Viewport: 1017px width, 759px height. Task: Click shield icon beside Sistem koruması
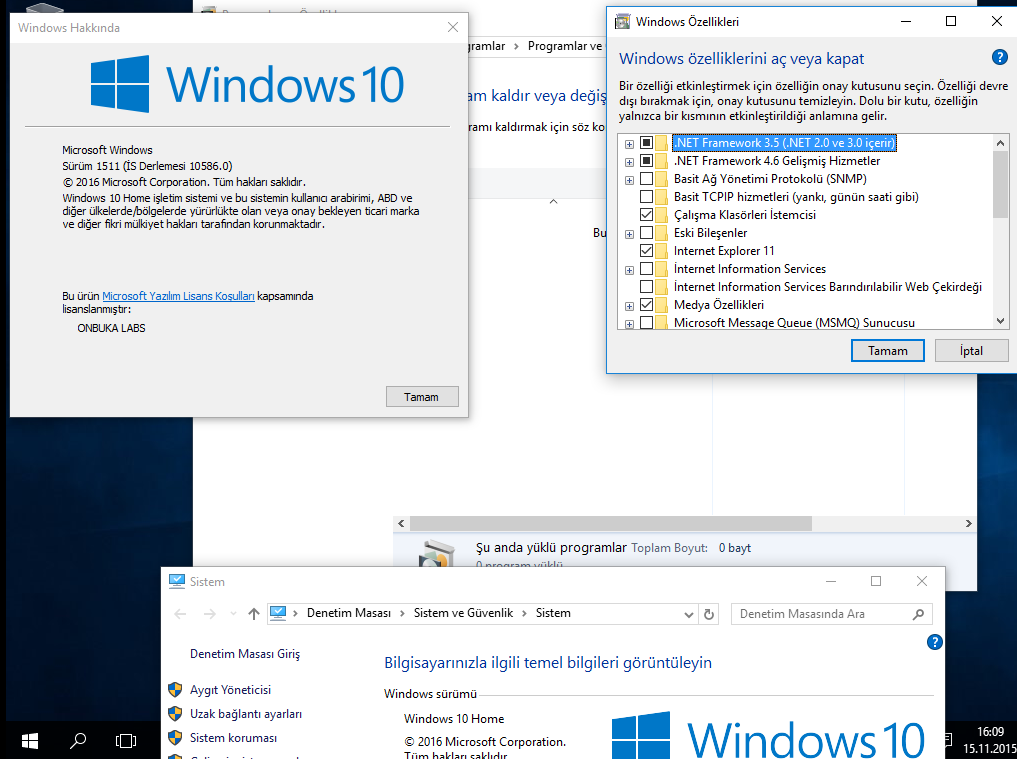175,738
